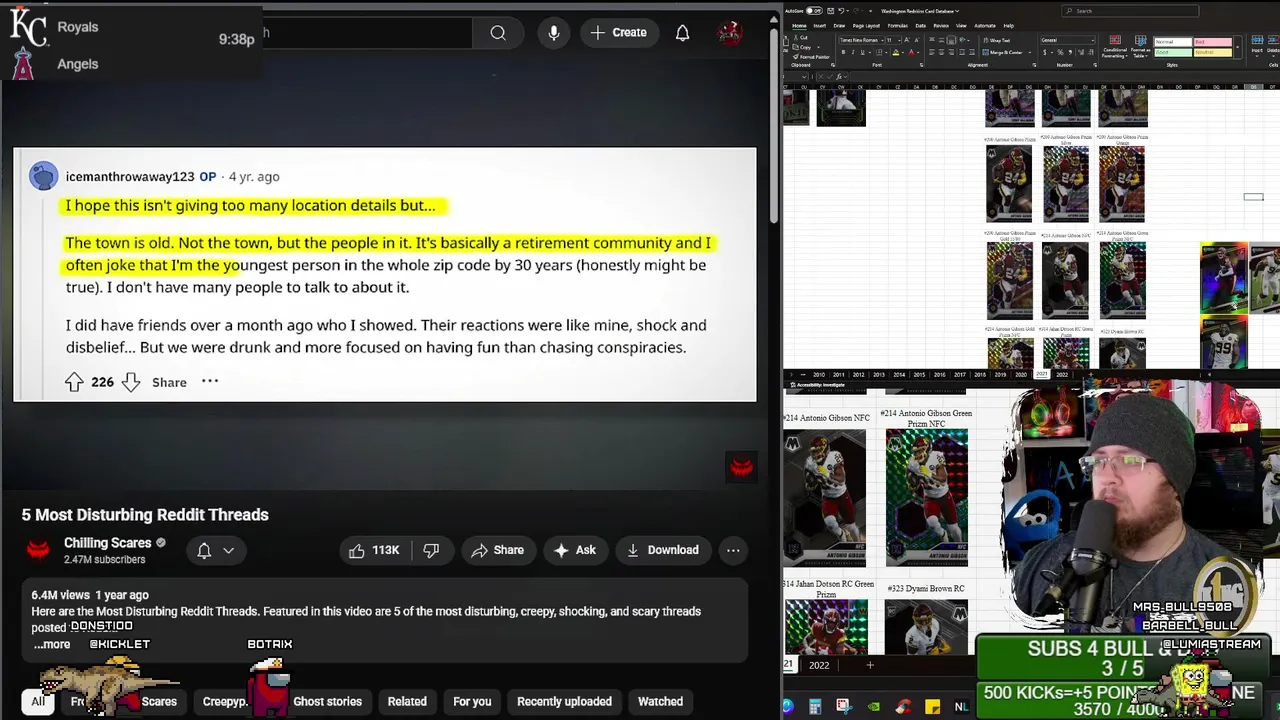Open Format as Table menu
Viewport: 1280px width, 720px height.
(x=1140, y=47)
